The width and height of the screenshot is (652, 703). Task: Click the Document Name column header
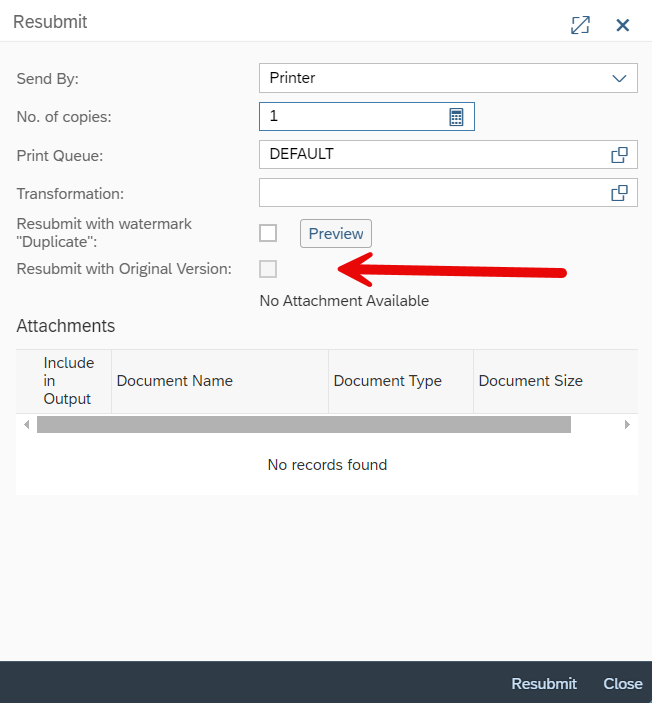220,381
